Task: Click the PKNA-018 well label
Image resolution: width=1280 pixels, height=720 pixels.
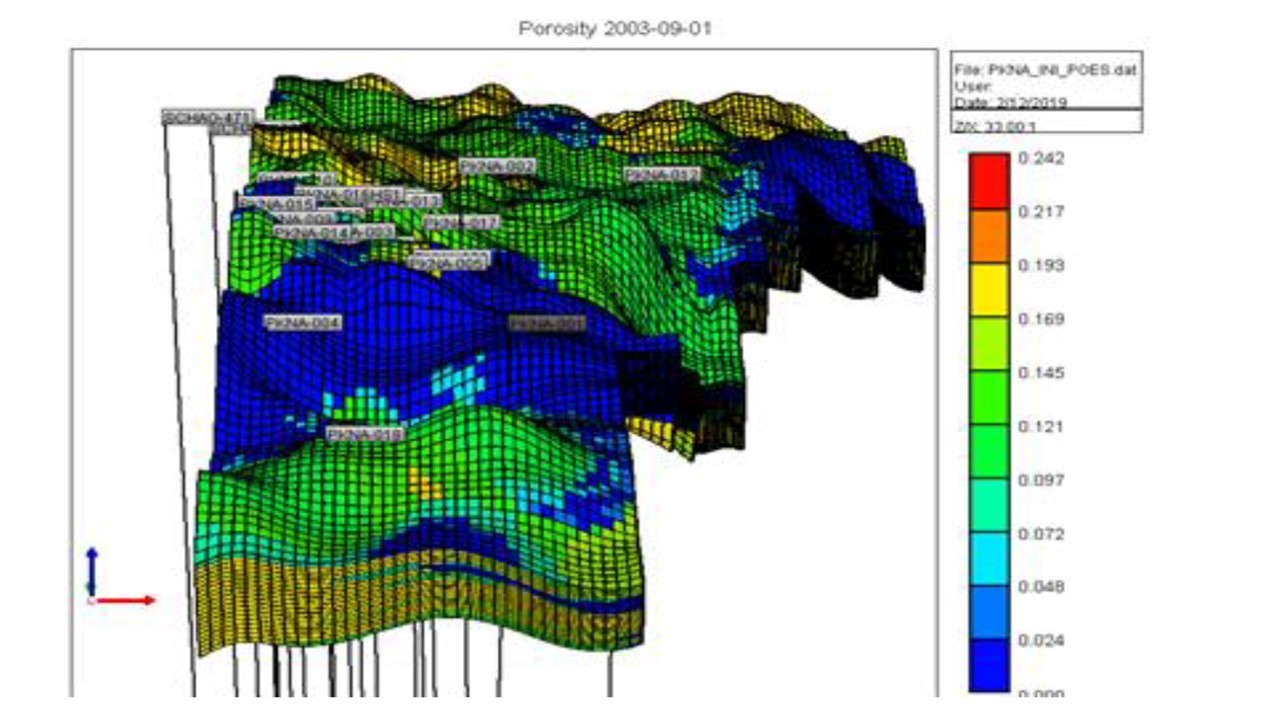Action: click(x=365, y=435)
